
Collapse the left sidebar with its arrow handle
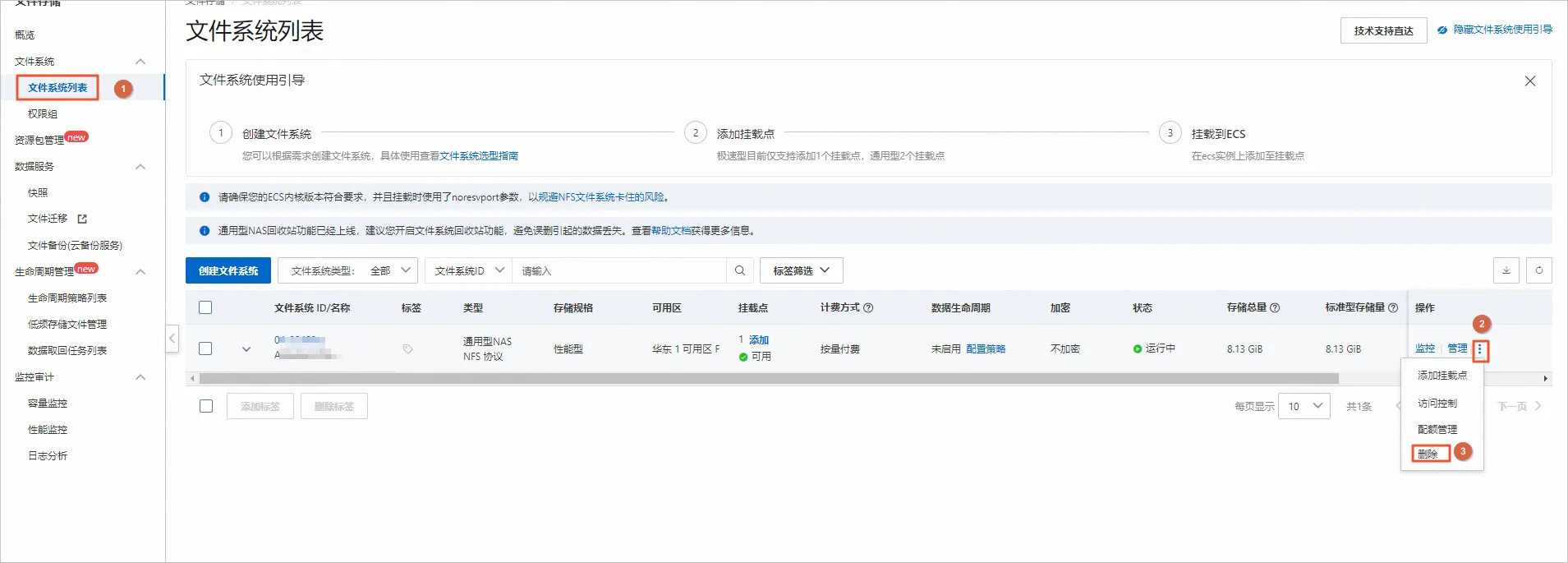[x=172, y=338]
